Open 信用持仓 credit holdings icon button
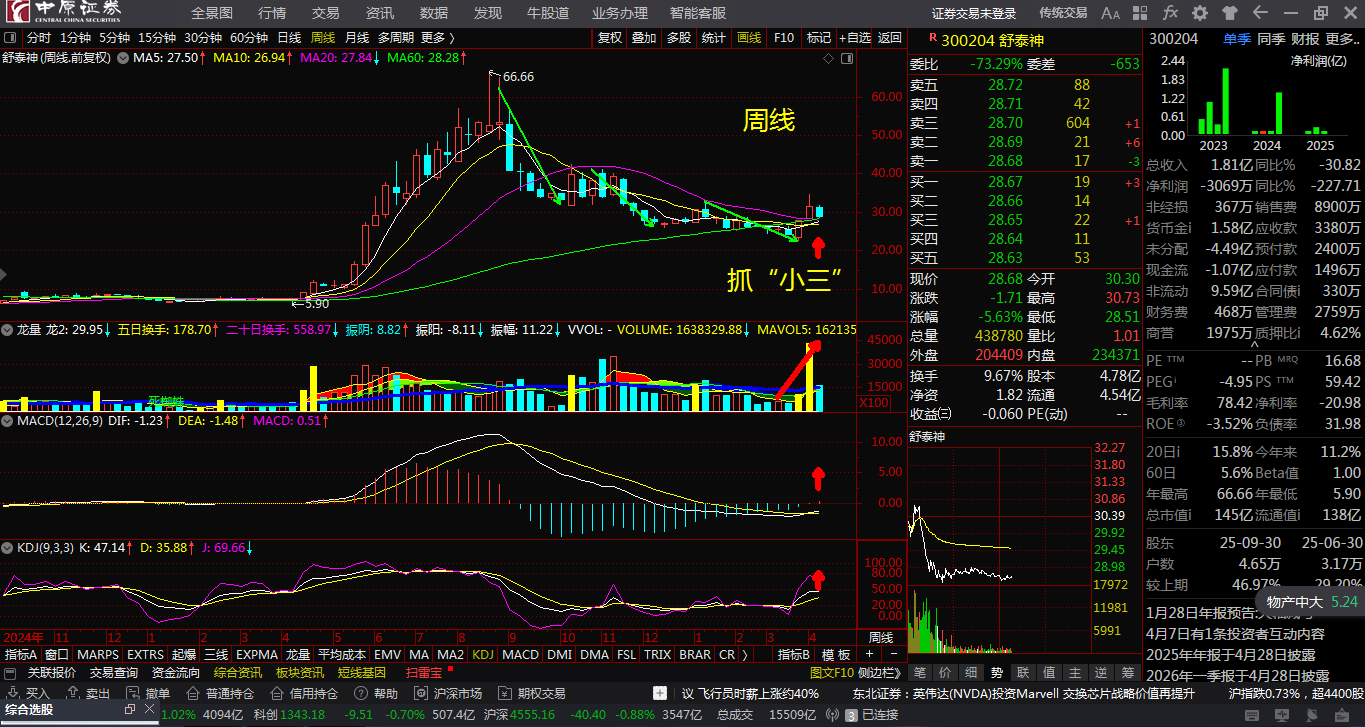Image resolution: width=1365 pixels, height=727 pixels. [304, 693]
